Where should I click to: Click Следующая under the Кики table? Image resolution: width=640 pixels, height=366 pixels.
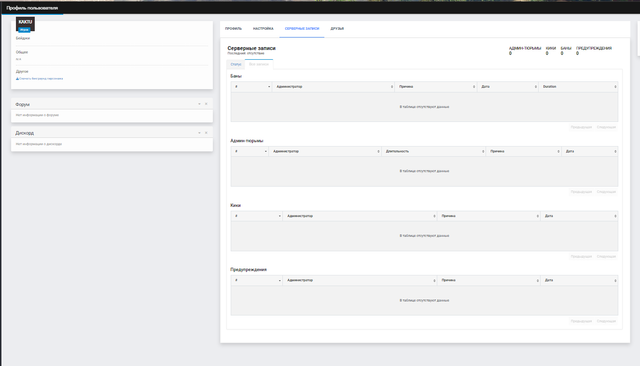click(x=606, y=257)
